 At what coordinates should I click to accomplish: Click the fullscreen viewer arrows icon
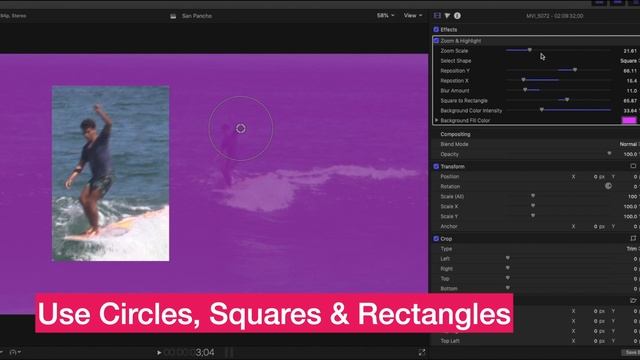(x=422, y=352)
